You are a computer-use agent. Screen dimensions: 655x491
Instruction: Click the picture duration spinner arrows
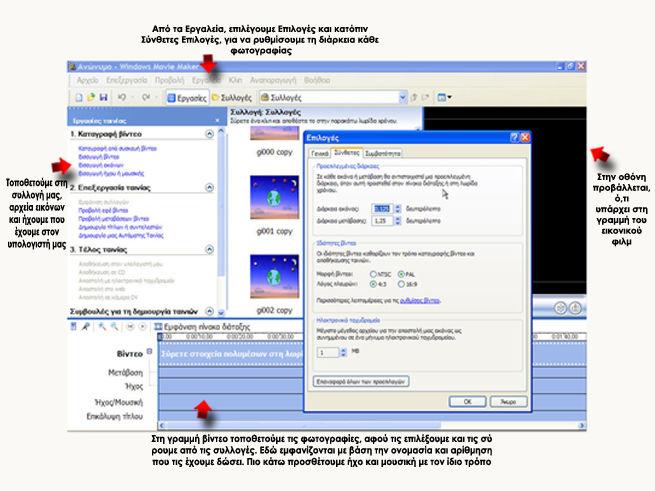click(x=398, y=209)
